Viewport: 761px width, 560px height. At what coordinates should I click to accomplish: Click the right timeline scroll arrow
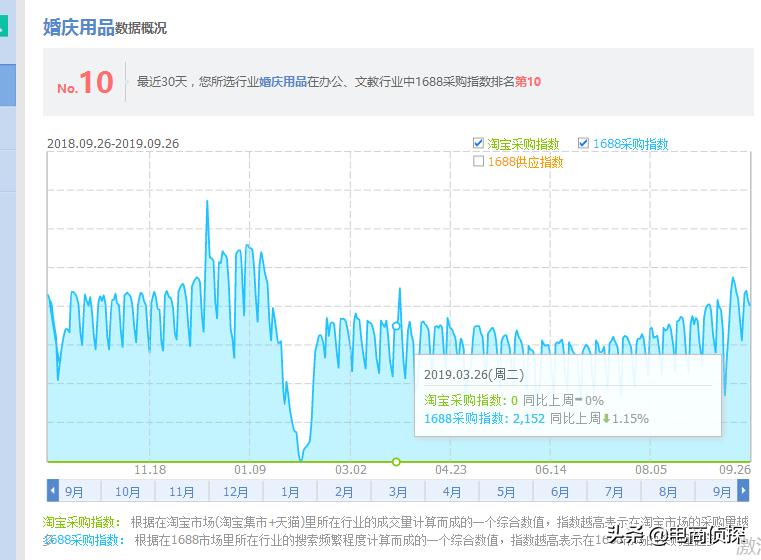pyautogui.click(x=743, y=491)
